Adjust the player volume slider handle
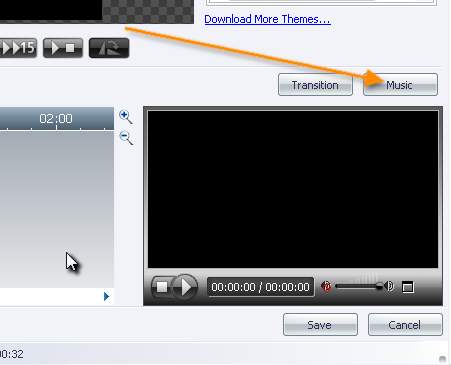451x365 pixels. click(379, 286)
